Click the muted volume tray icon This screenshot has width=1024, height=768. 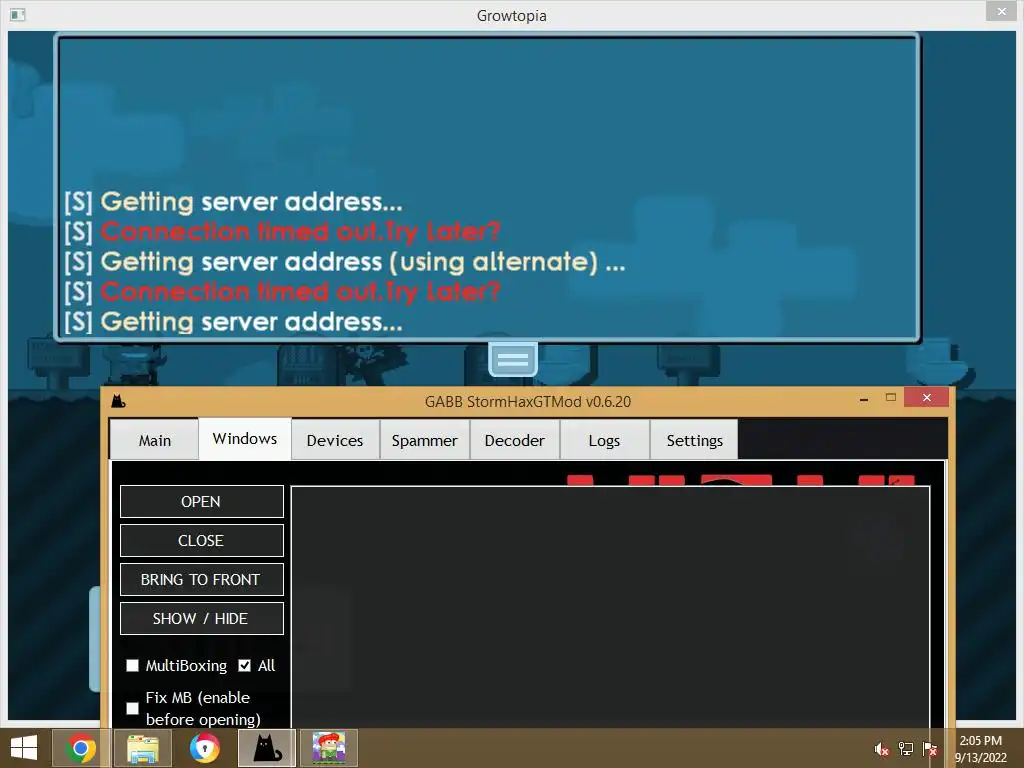click(x=882, y=749)
